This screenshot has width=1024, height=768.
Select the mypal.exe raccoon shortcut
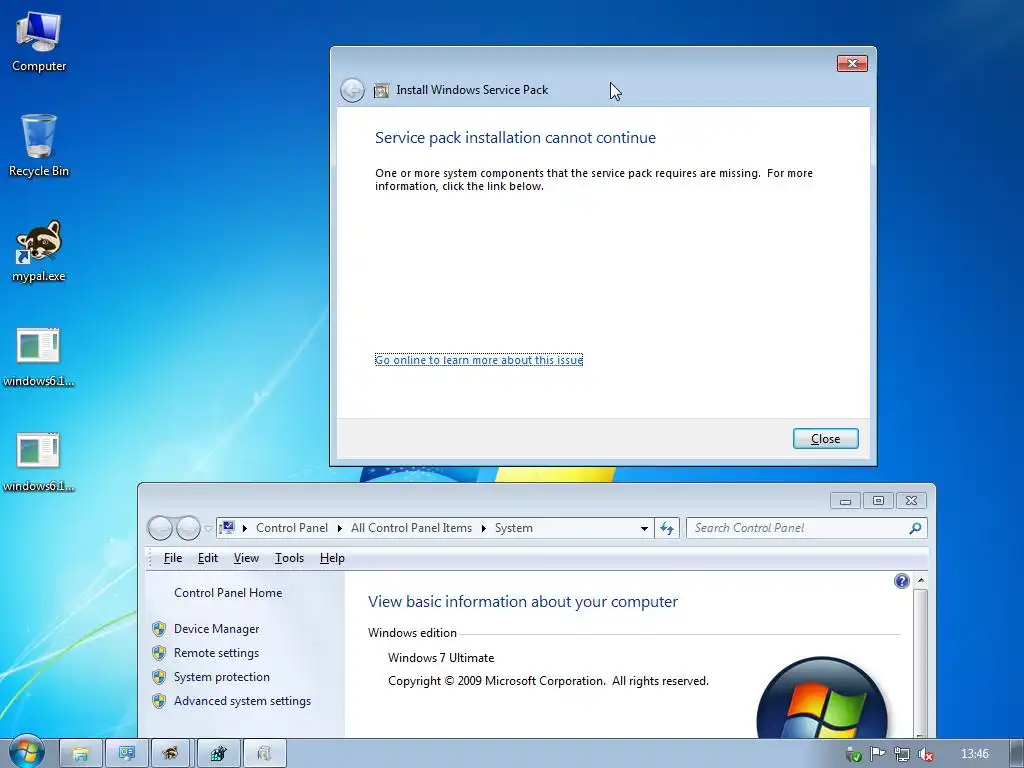pos(39,251)
